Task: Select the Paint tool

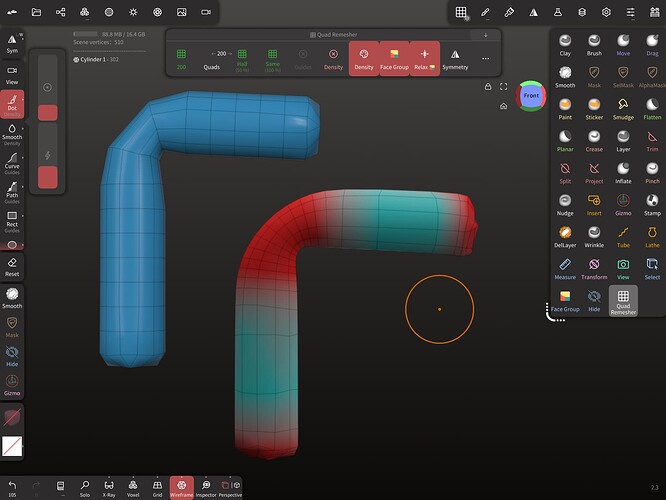Action: click(565, 109)
